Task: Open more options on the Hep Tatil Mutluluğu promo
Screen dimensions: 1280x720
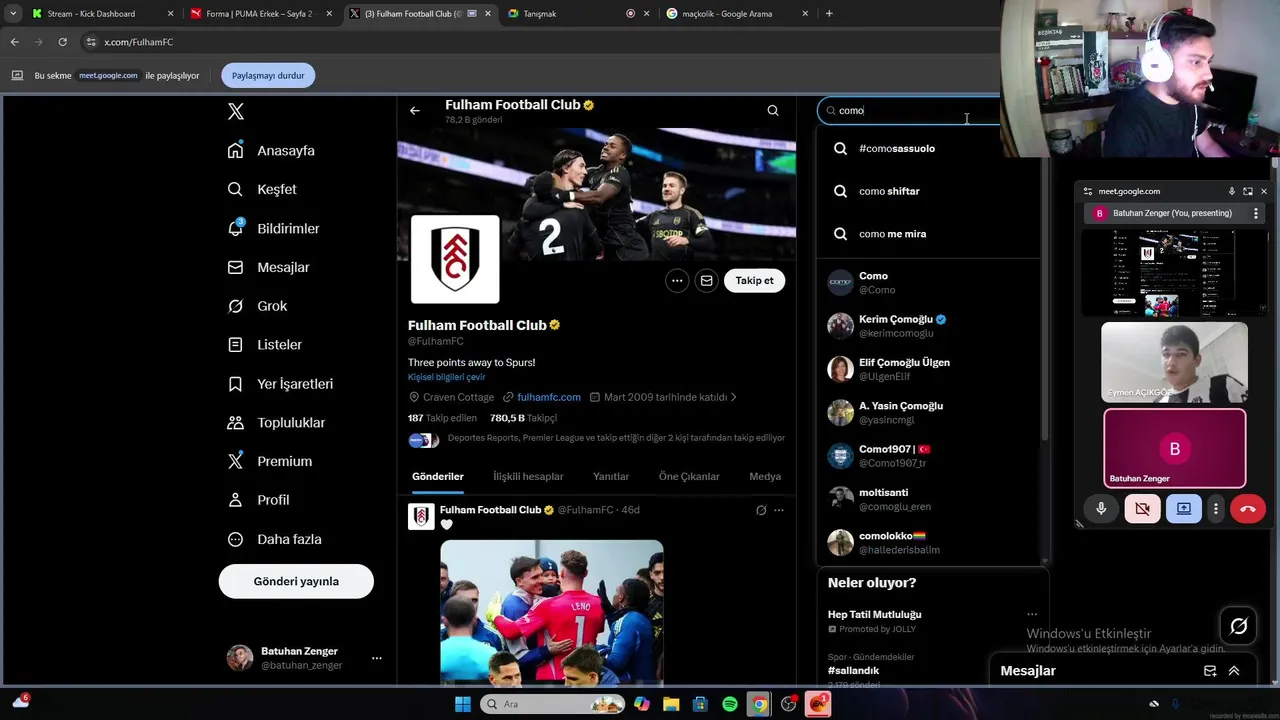Action: (x=1032, y=614)
